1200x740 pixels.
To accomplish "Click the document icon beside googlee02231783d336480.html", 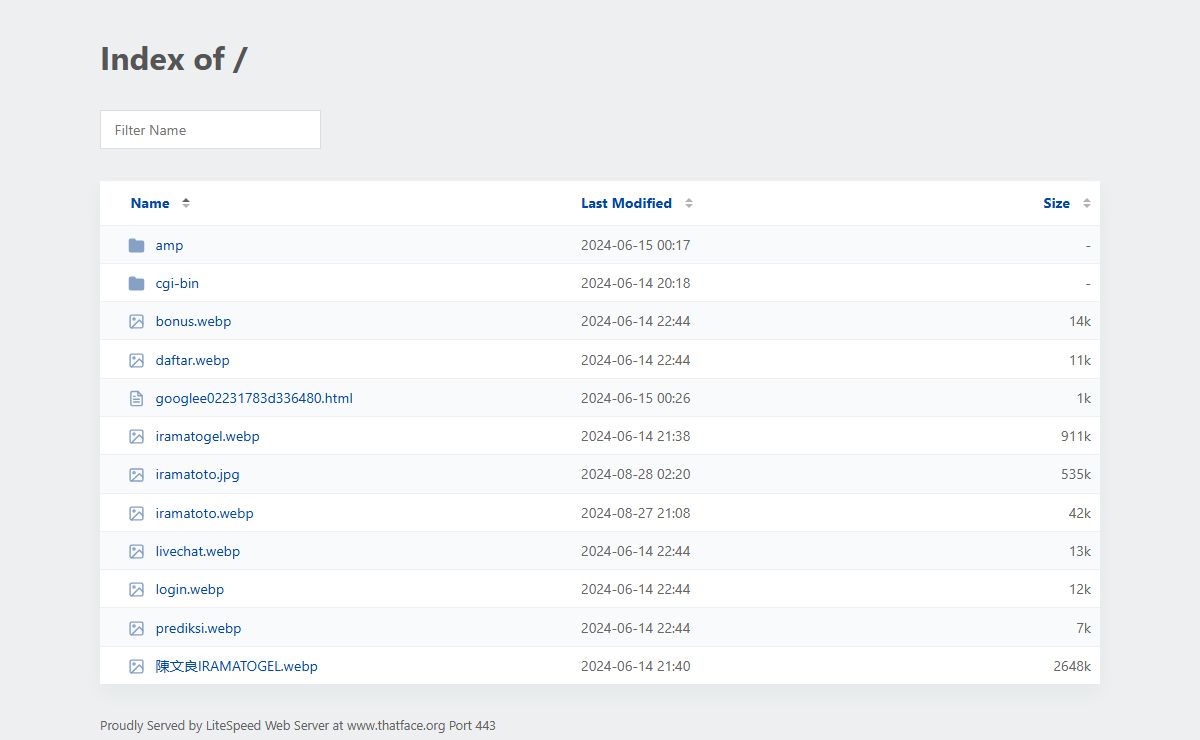I will point(137,398).
